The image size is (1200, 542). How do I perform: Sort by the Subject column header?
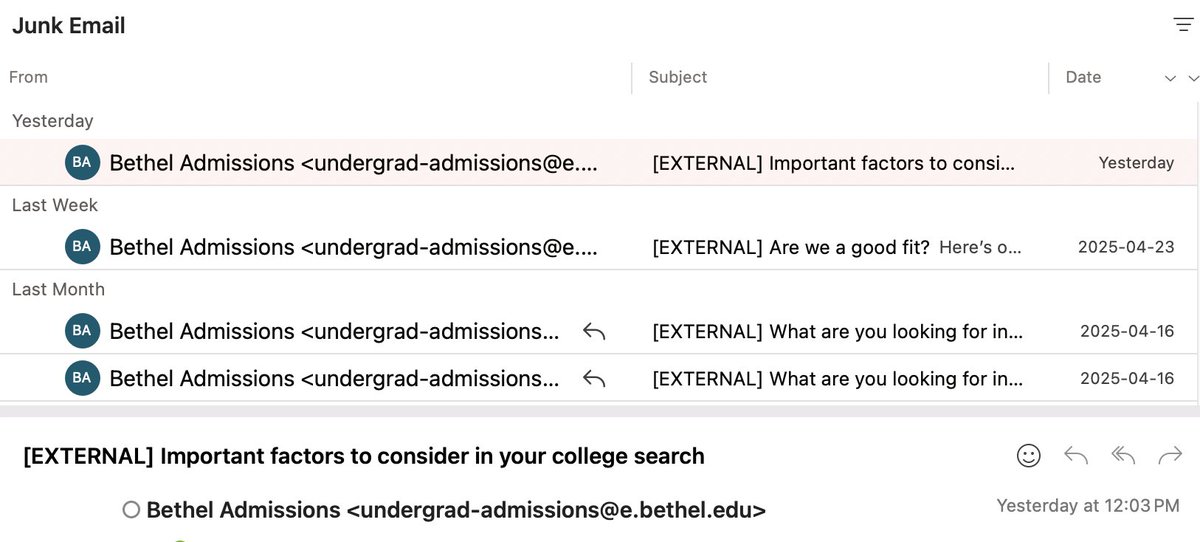point(677,77)
